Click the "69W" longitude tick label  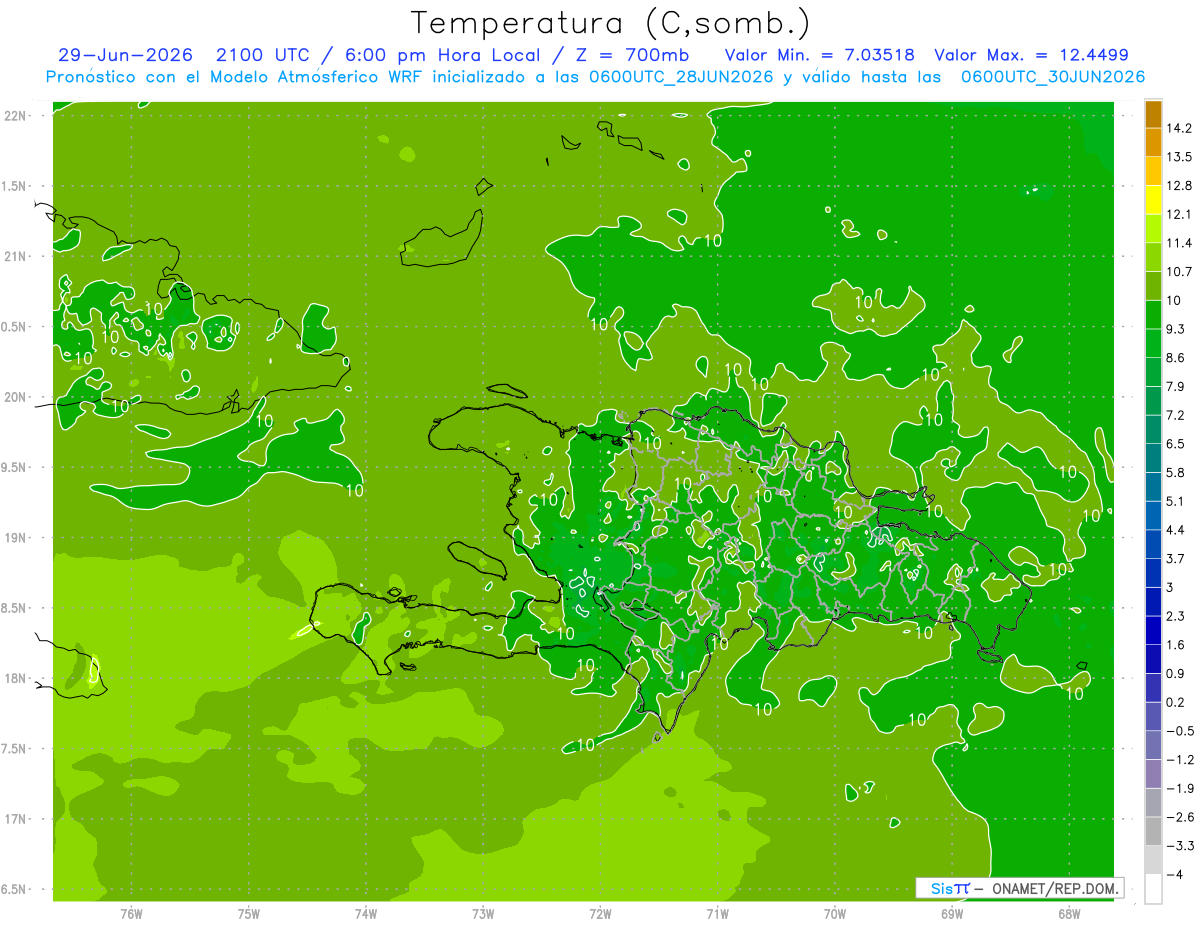[x=952, y=914]
